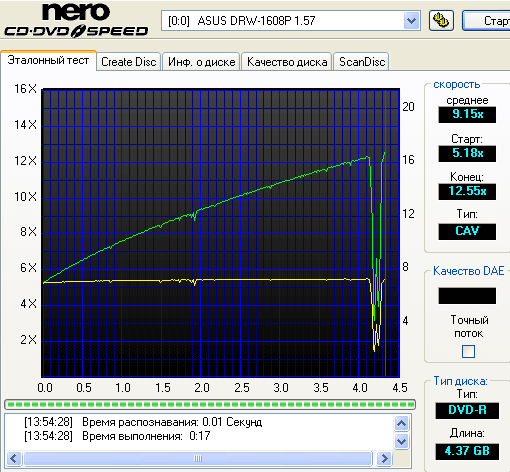Image resolution: width=510 pixels, height=472 pixels.
Task: Click the green test progress bar
Action: 210,405
